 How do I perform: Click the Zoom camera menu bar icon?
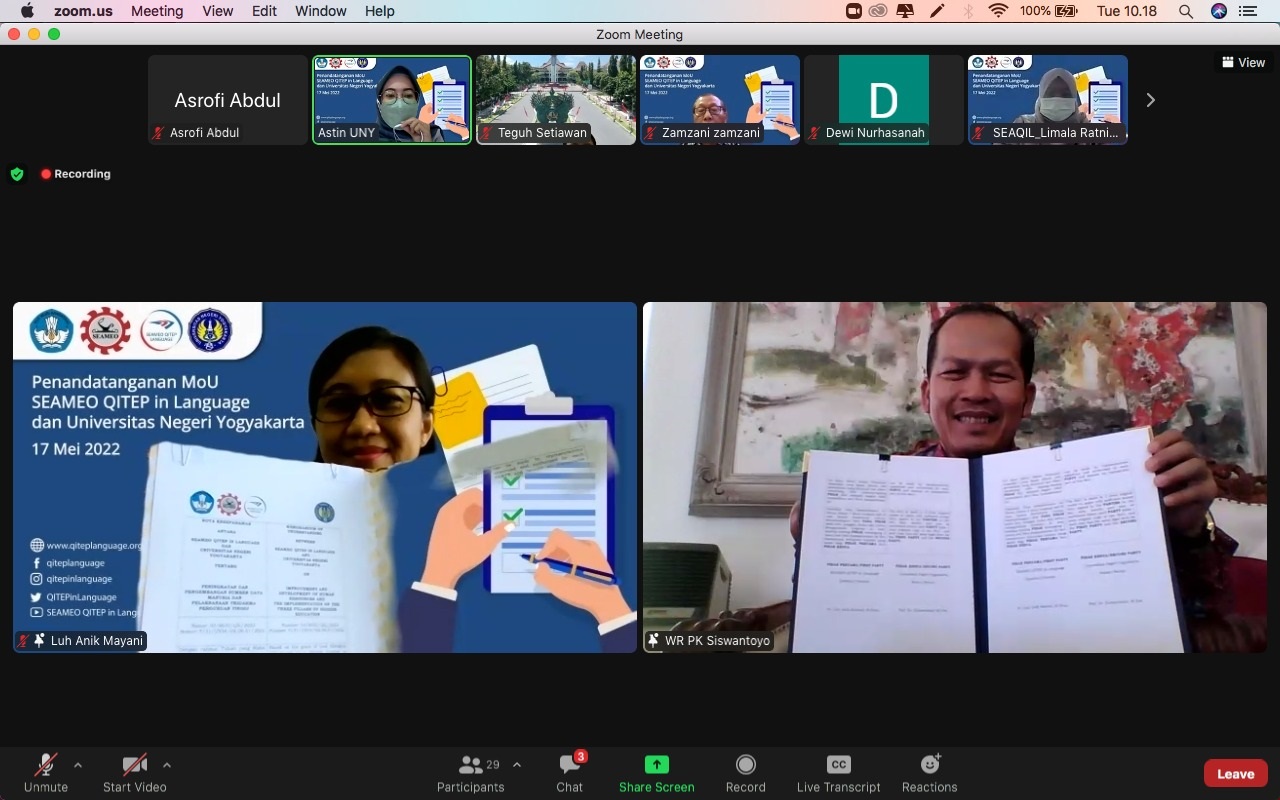854,11
